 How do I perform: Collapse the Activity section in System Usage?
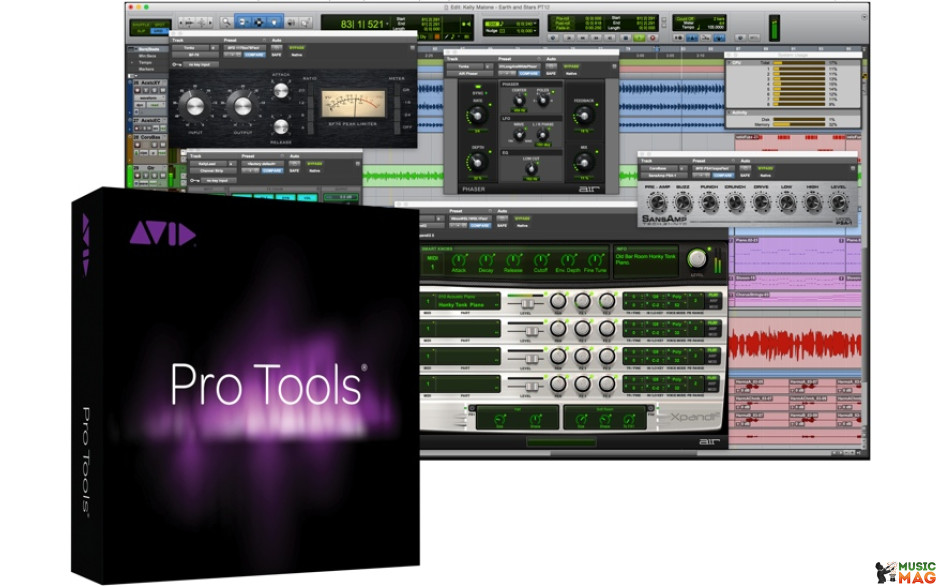click(x=730, y=112)
